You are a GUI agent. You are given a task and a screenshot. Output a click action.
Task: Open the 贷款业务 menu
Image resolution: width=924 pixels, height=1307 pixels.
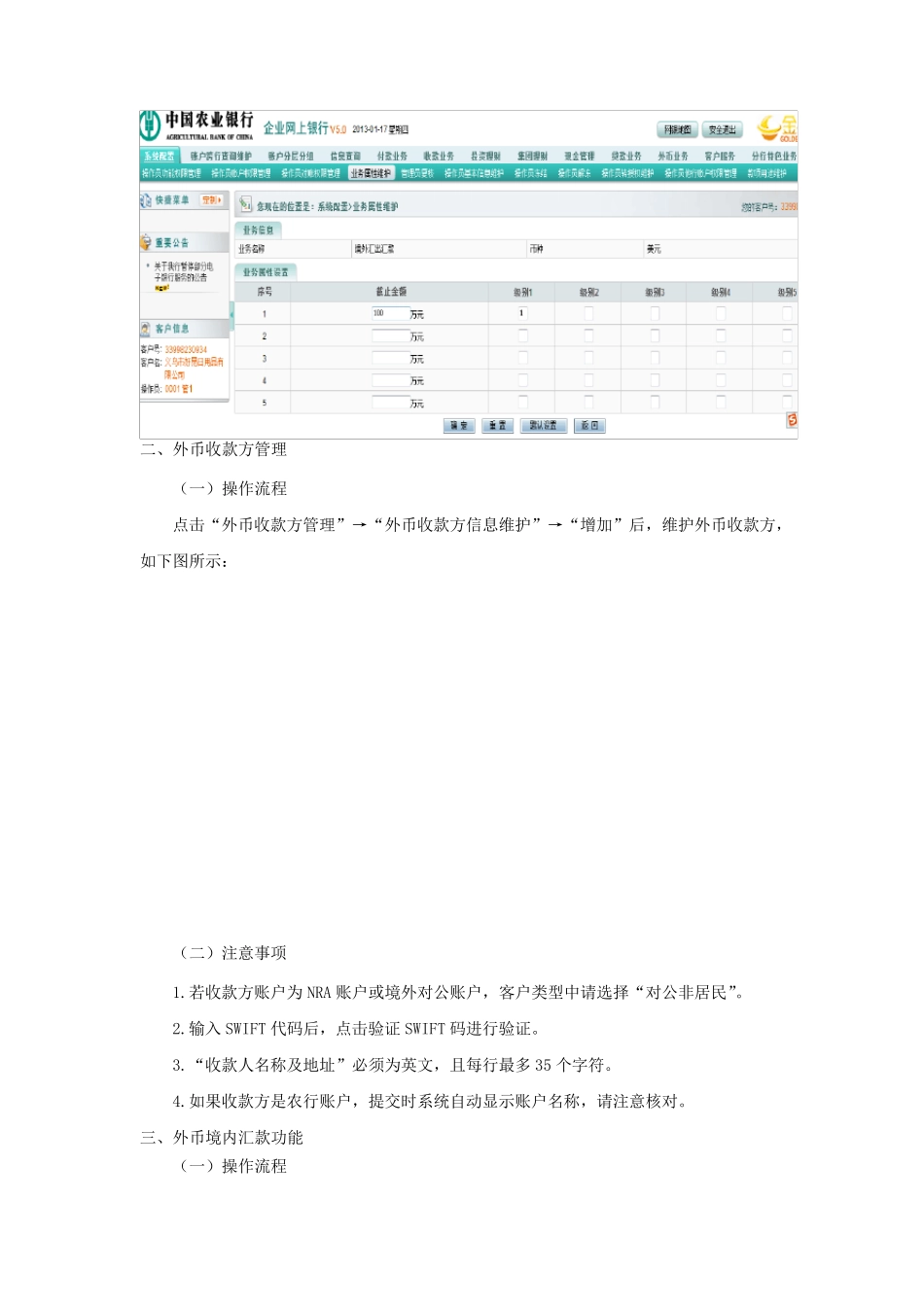[626, 157]
